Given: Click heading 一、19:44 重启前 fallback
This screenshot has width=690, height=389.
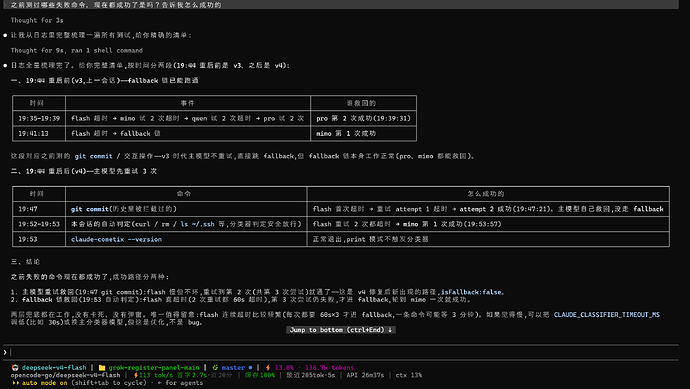Looking at the screenshot, I should pos(105,81).
